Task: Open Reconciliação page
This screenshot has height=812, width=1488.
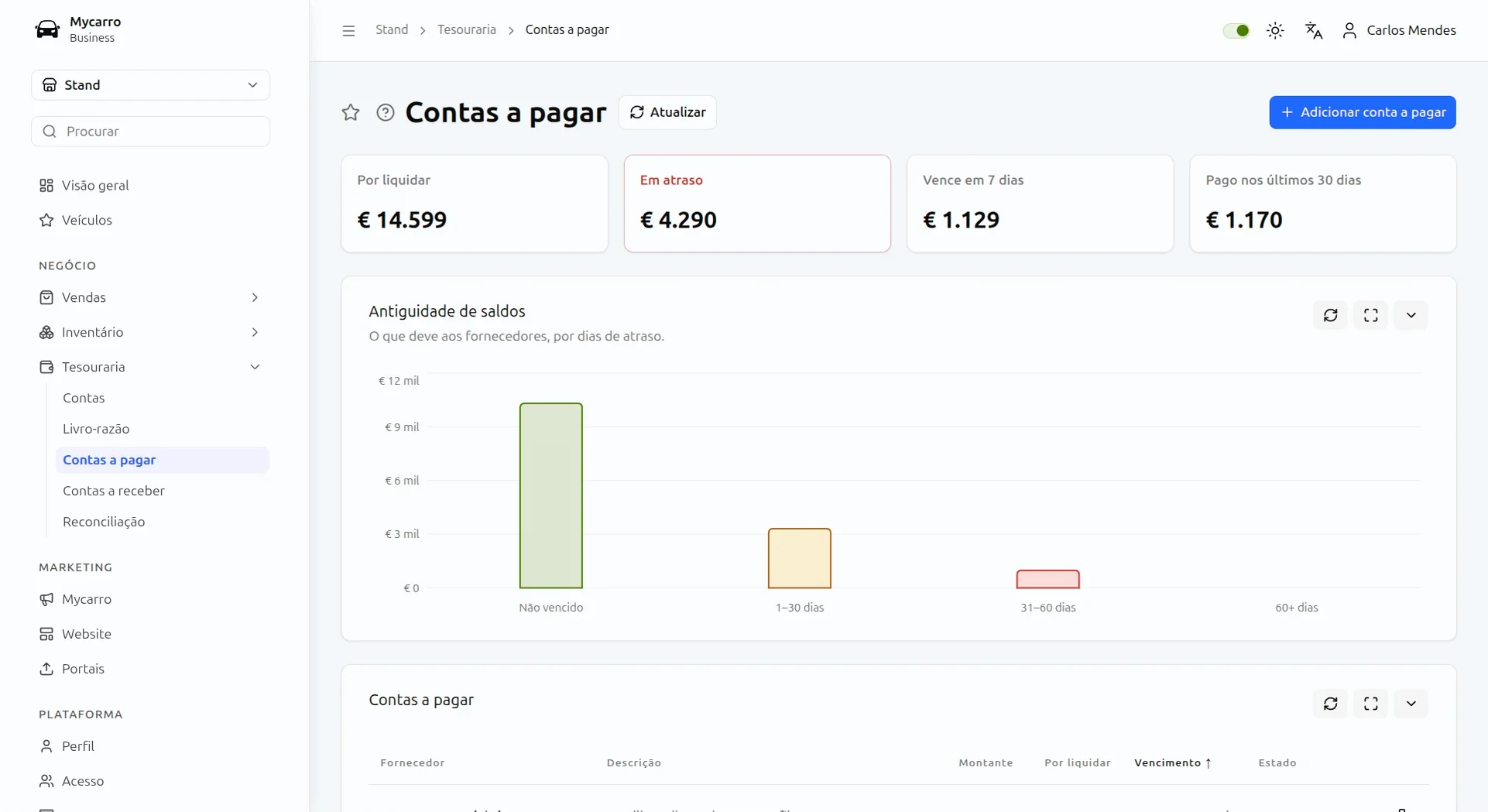Action: 163,522
